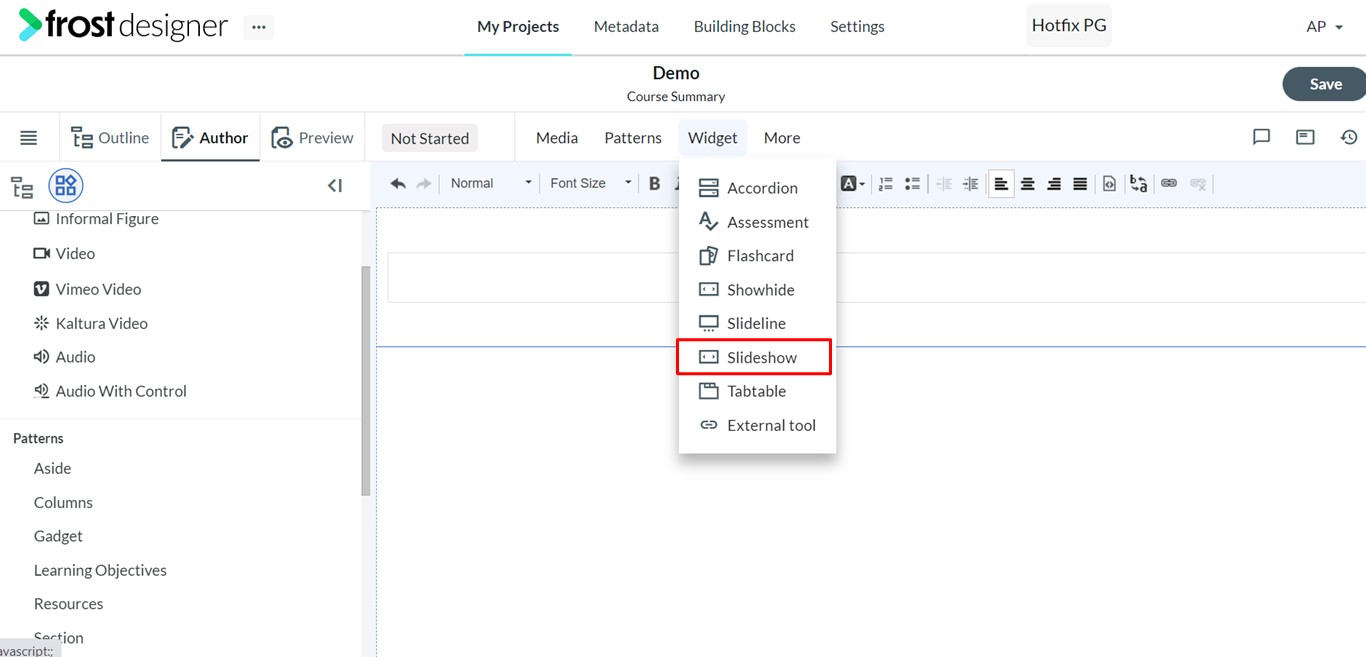Open the text background color picker
This screenshot has width=1366, height=657.
point(852,184)
